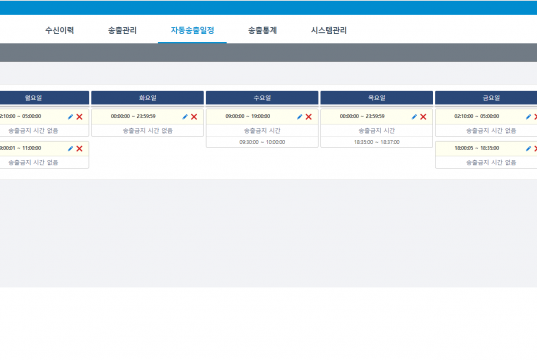Delete Tuesday's 00:00:00 ~ 23:59:59 schedule

[194, 117]
